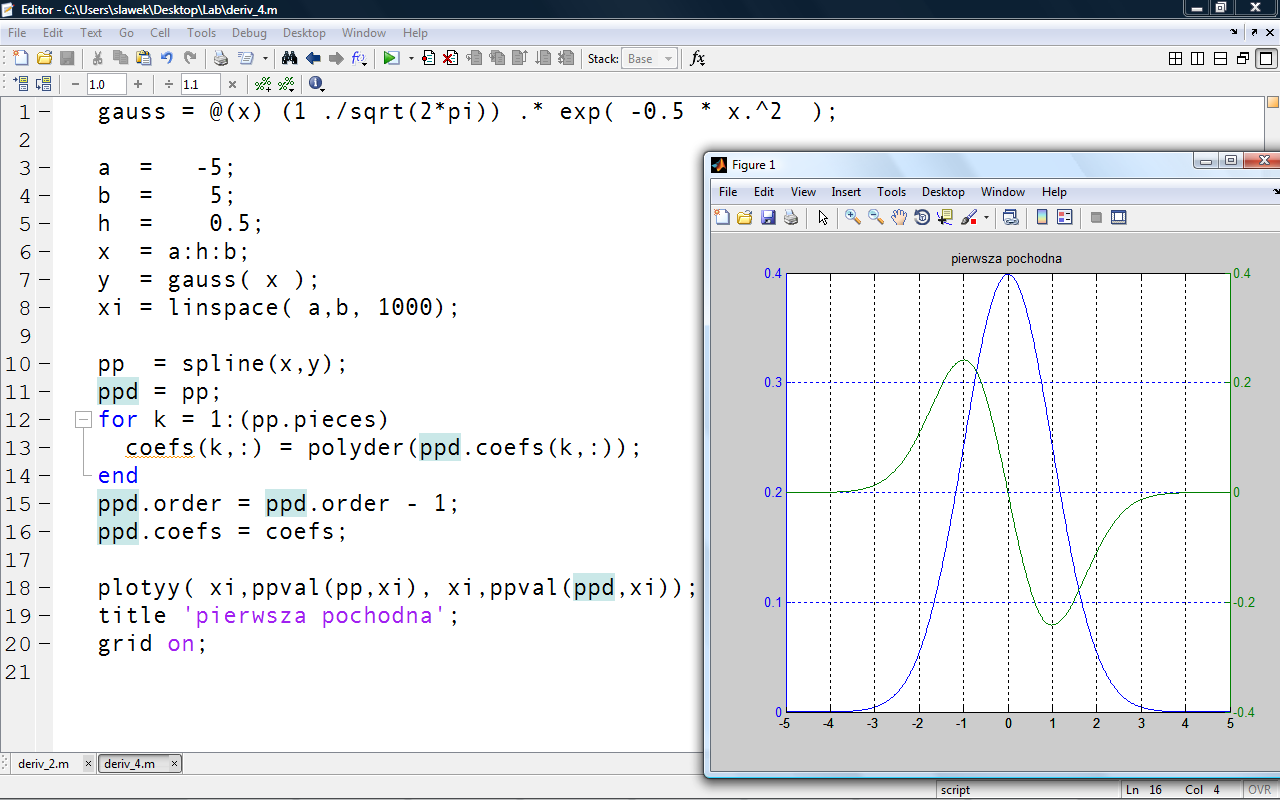Image resolution: width=1280 pixels, height=800 pixels.
Task: Activate Data Cursor tool in Figure 1
Action: pyautogui.click(x=945, y=217)
